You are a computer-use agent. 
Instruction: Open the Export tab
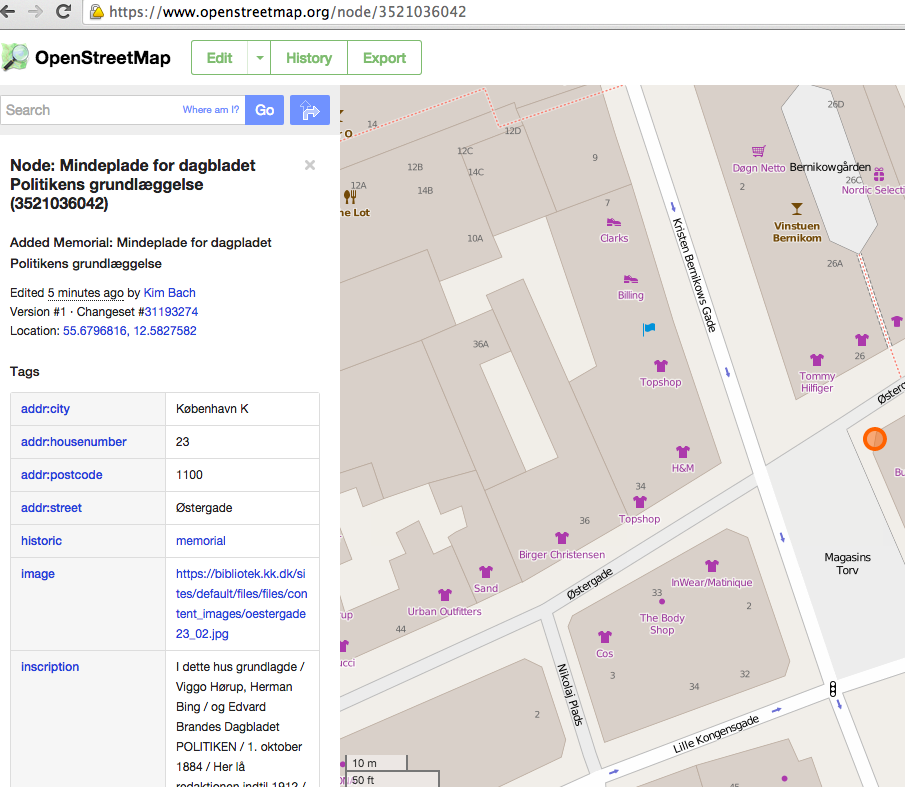coord(384,58)
